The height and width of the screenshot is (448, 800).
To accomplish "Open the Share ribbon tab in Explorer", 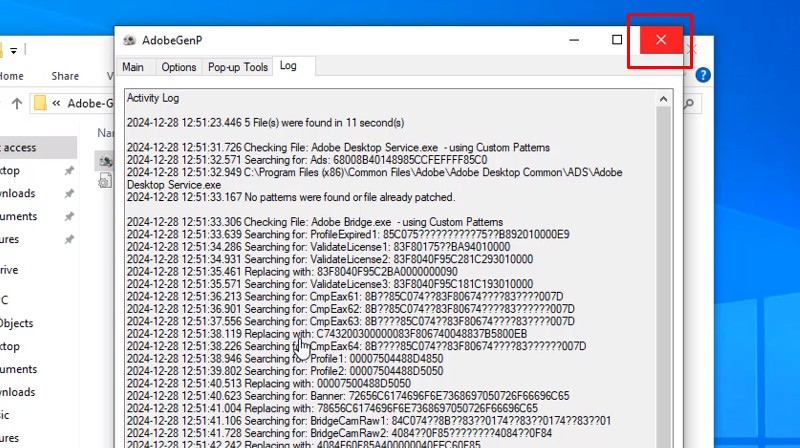I will (65, 76).
